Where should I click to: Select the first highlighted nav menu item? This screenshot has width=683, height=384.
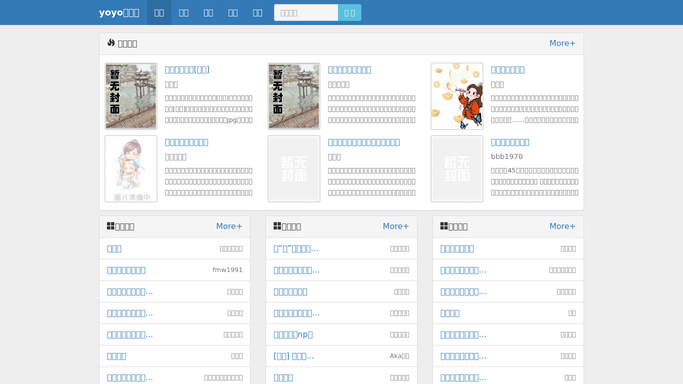[159, 13]
